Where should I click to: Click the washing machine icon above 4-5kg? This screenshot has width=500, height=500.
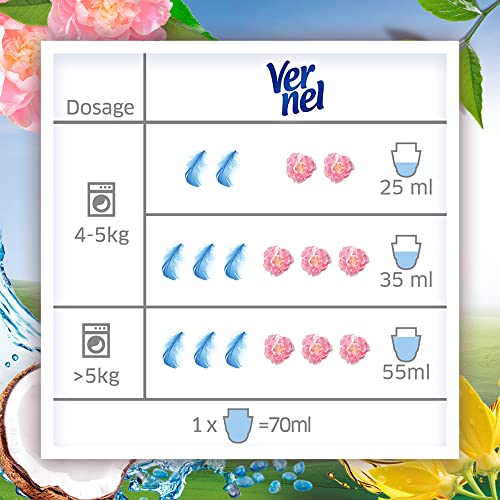click(101, 199)
